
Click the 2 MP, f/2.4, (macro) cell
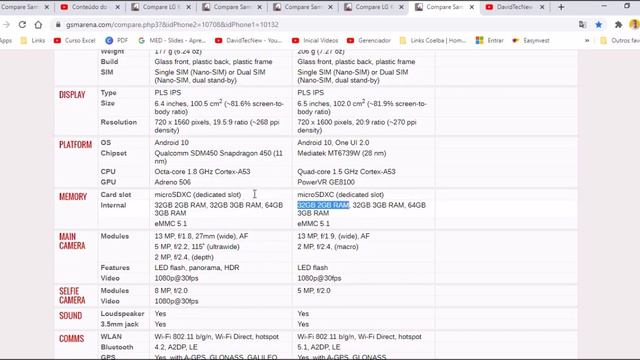click(x=328, y=247)
